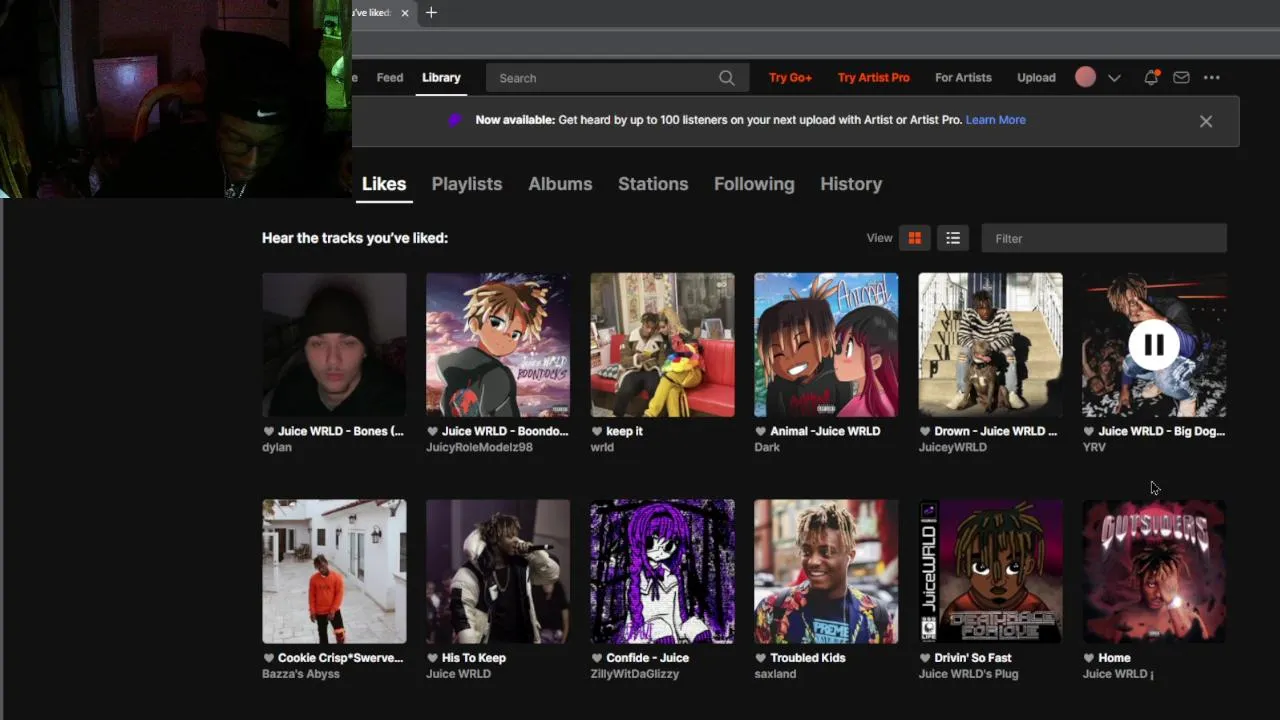
Task: Open the Troubled Kids track title
Action: [808, 658]
